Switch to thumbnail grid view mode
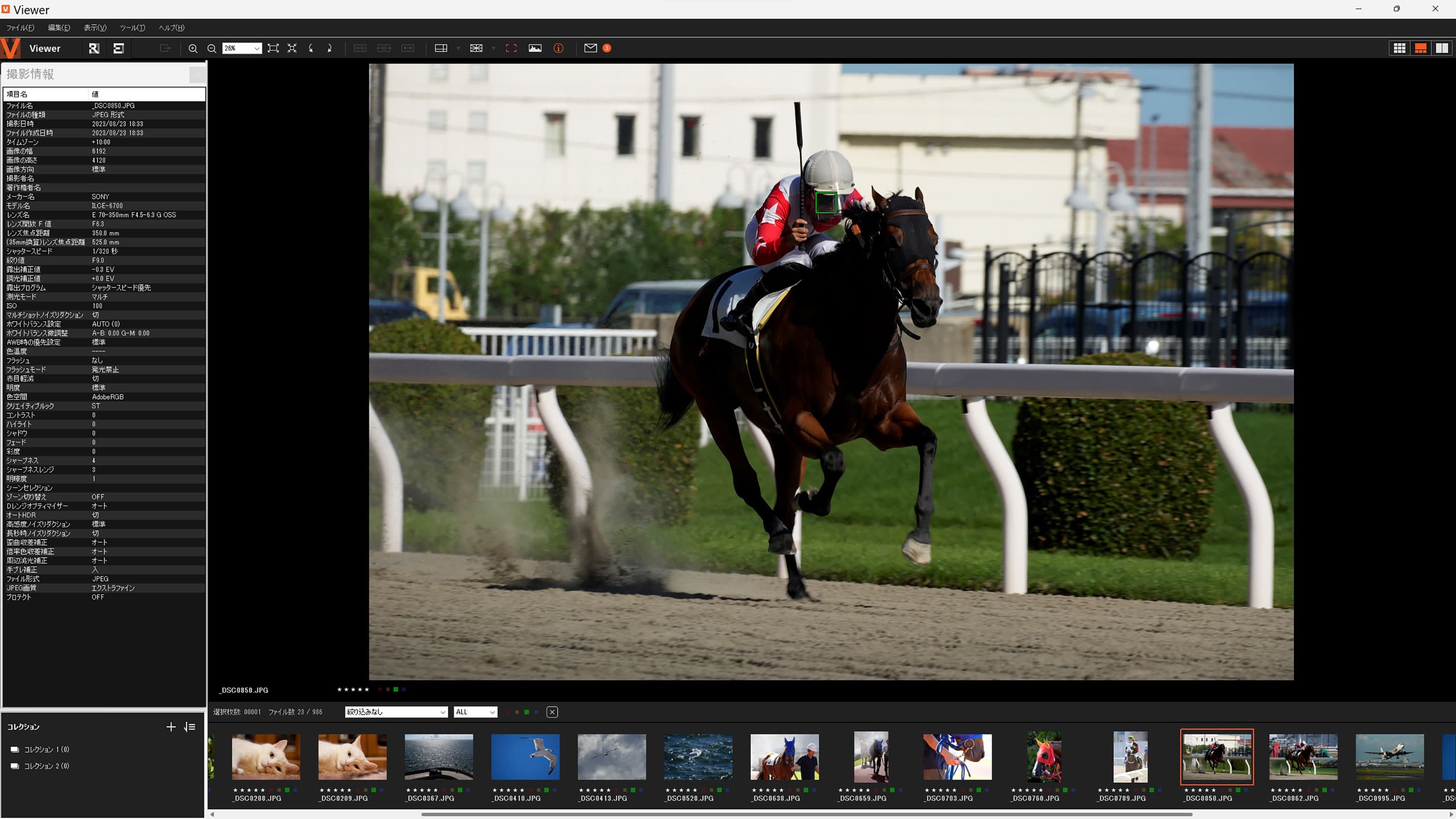1456x819 pixels. coord(1399,49)
